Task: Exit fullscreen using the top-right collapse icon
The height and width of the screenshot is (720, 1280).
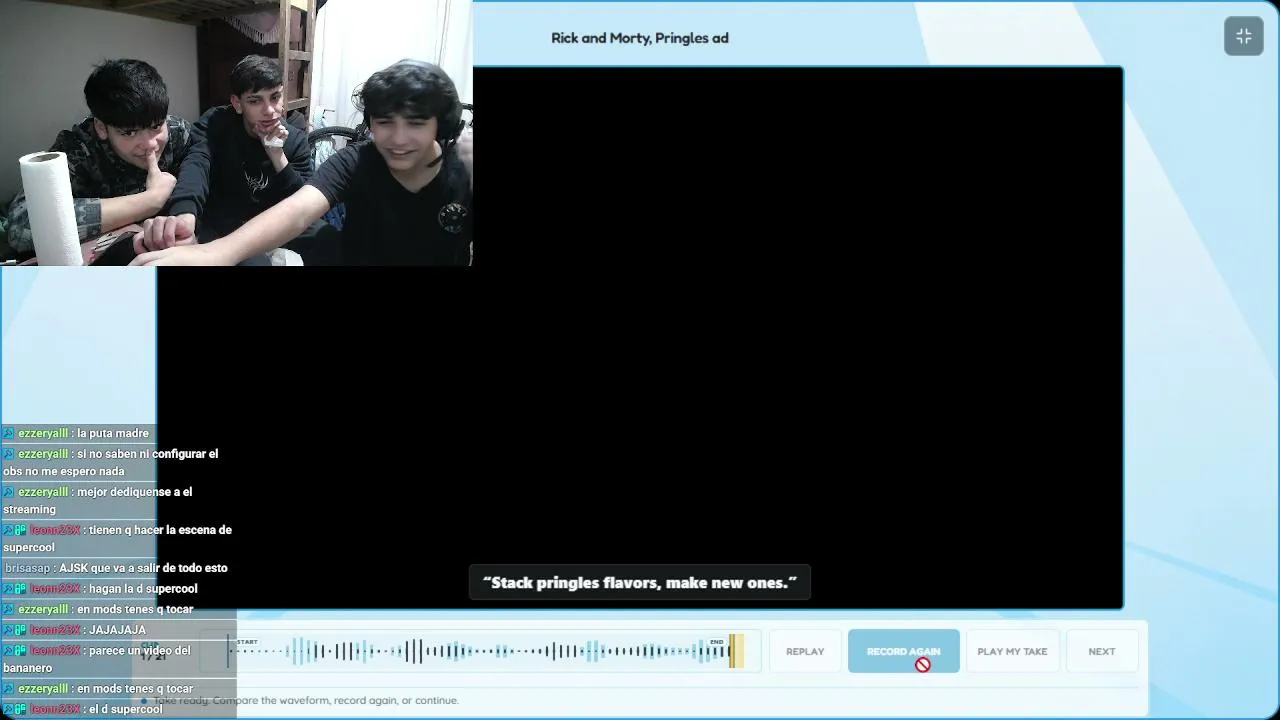Action: click(x=1243, y=36)
